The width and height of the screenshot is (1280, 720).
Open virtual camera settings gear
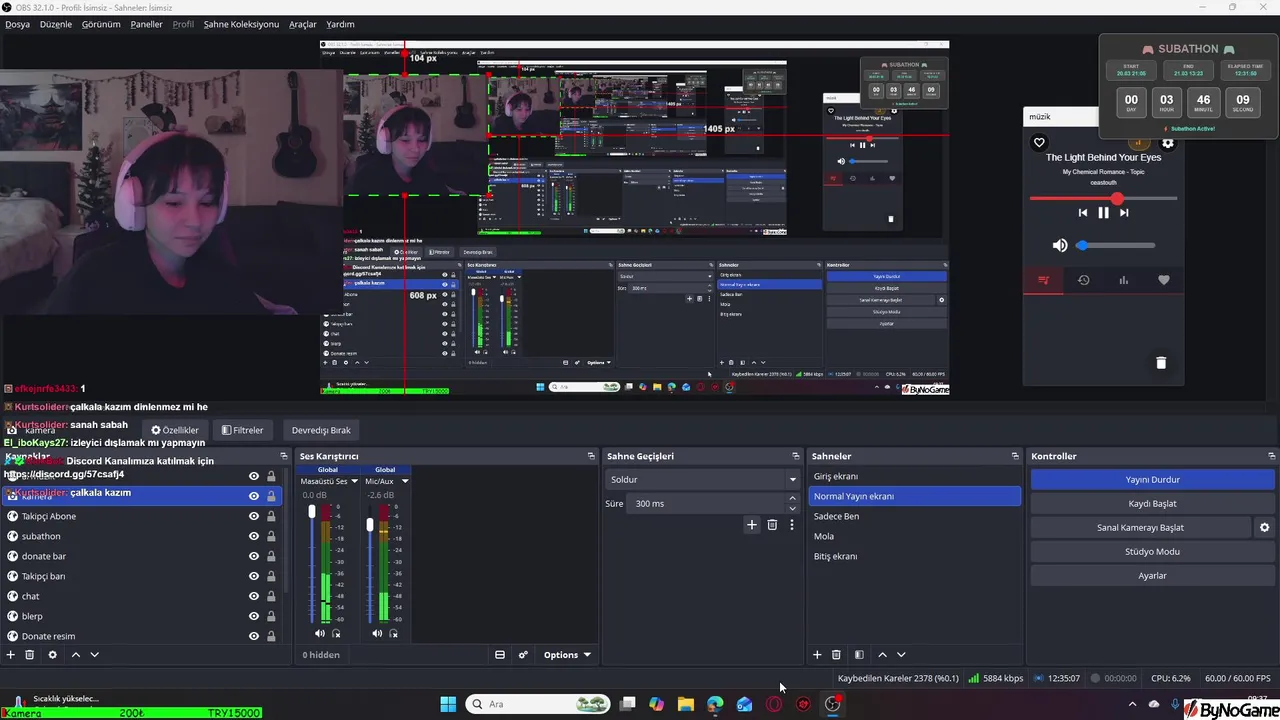(1264, 527)
